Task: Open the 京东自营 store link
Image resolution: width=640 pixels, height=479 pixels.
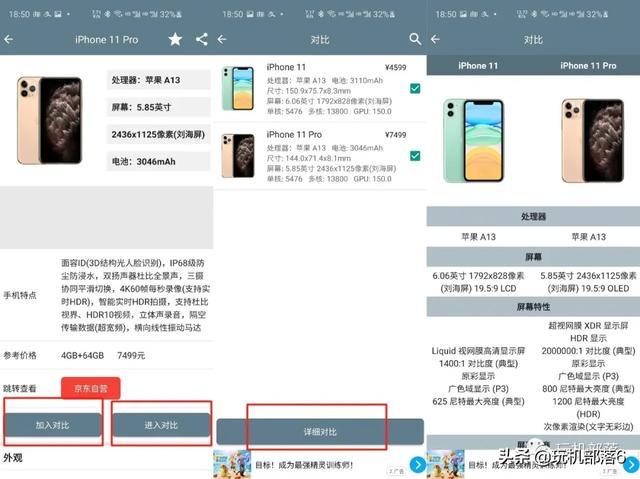Action: click(91, 388)
